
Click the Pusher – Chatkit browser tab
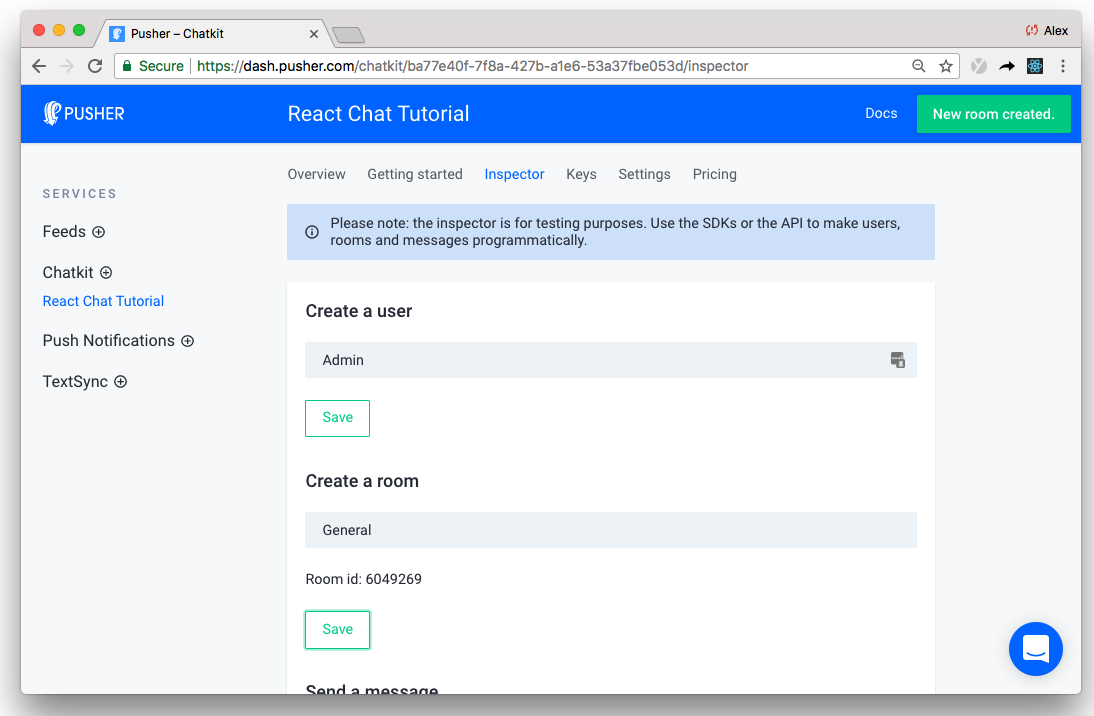(213, 33)
